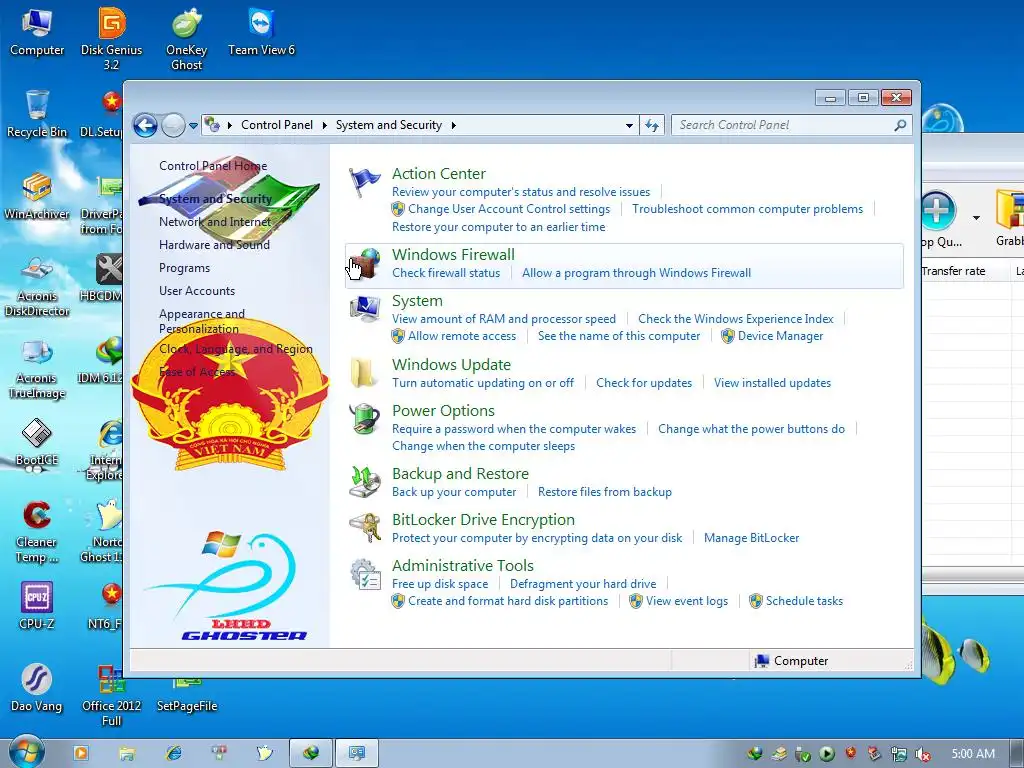Viewport: 1024px width, 768px height.
Task: Open the System monitor icon
Action: click(364, 310)
